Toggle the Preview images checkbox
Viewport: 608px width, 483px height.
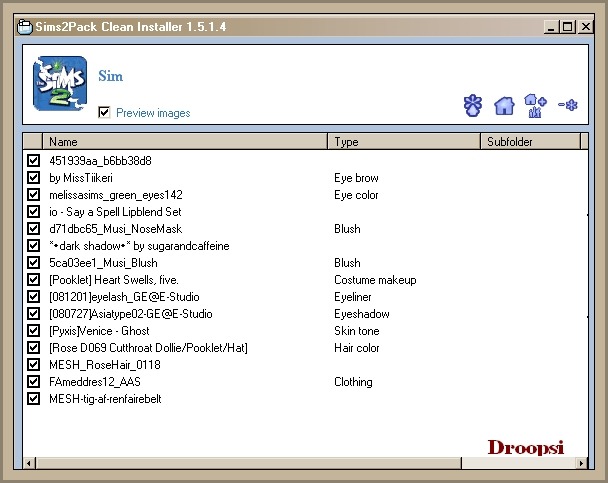pos(104,112)
